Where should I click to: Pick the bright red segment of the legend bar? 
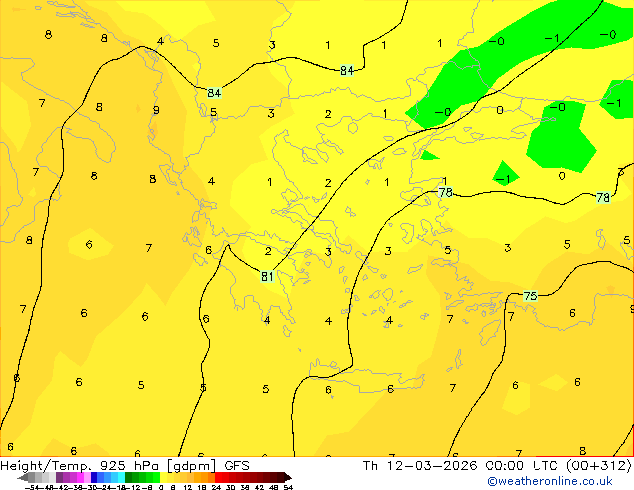(218, 477)
